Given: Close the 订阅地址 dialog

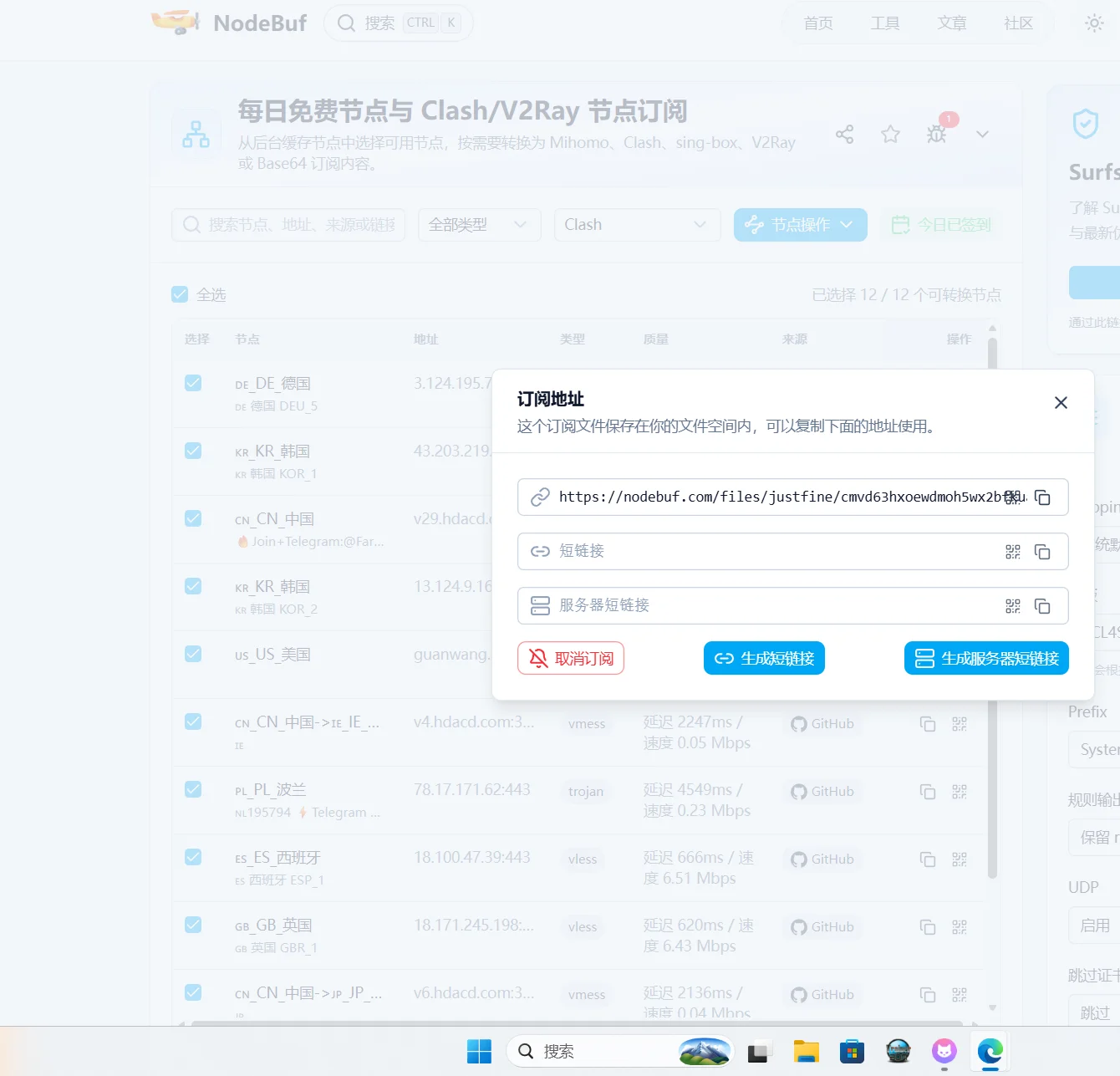Looking at the screenshot, I should [1061, 403].
